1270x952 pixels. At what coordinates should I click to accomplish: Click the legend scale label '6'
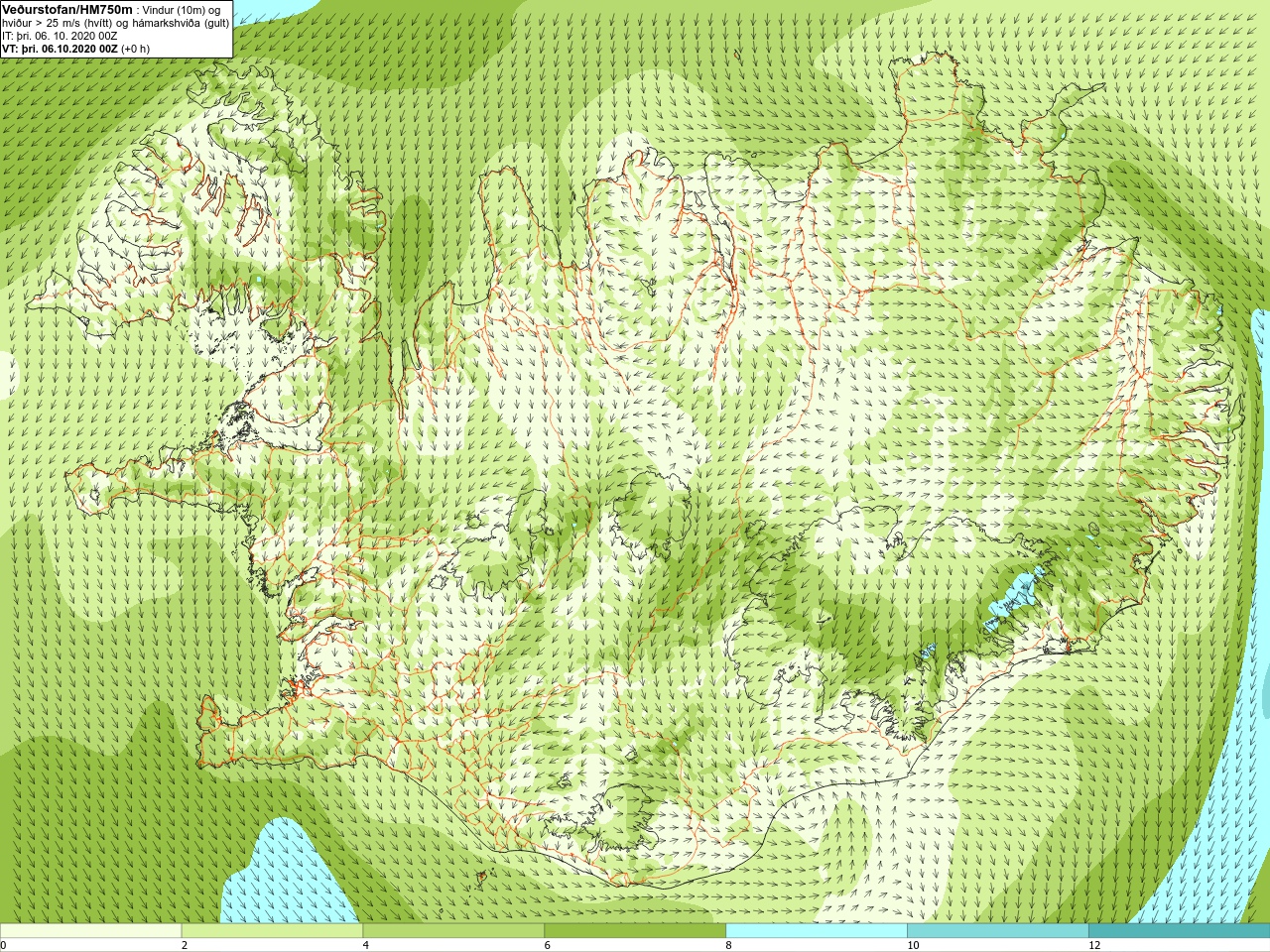pyautogui.click(x=548, y=945)
